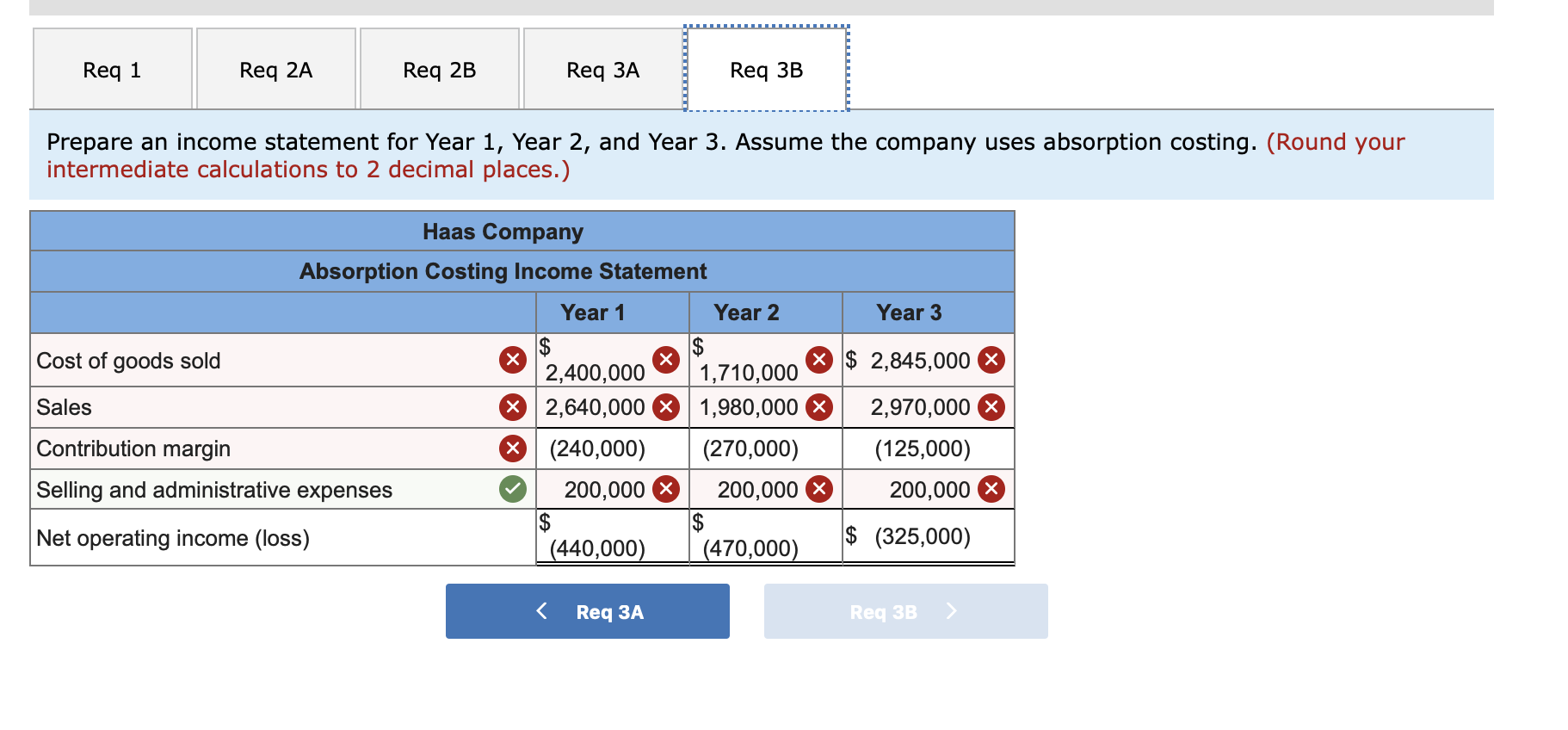
Task: Click the red X beside Year 1 selling expenses 200,000
Action: point(666,490)
